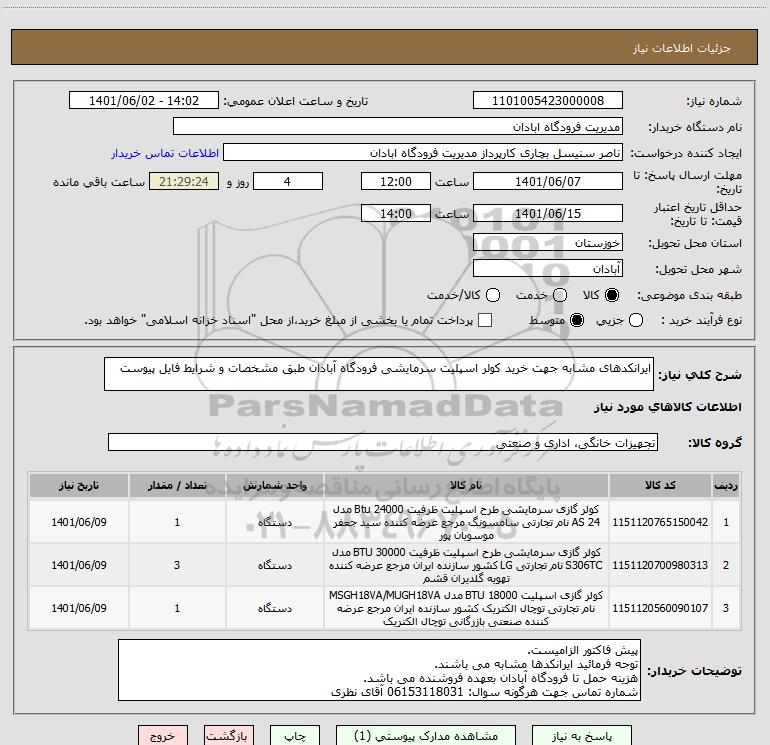Screen dimensions: 770x745
Task: Choose the متوسط purchase type radio
Action: coord(577,320)
